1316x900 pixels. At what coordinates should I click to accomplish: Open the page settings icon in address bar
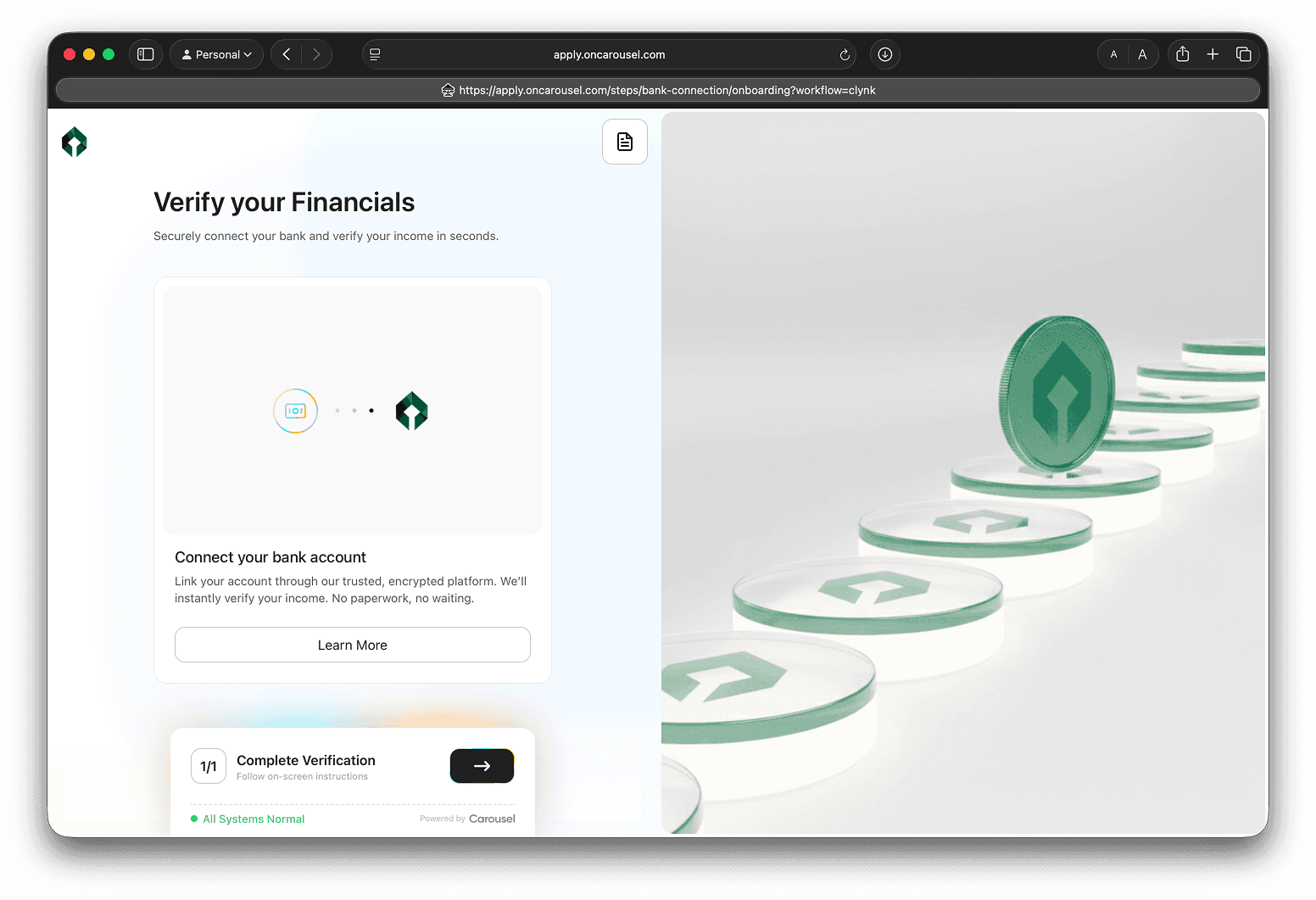(x=375, y=54)
